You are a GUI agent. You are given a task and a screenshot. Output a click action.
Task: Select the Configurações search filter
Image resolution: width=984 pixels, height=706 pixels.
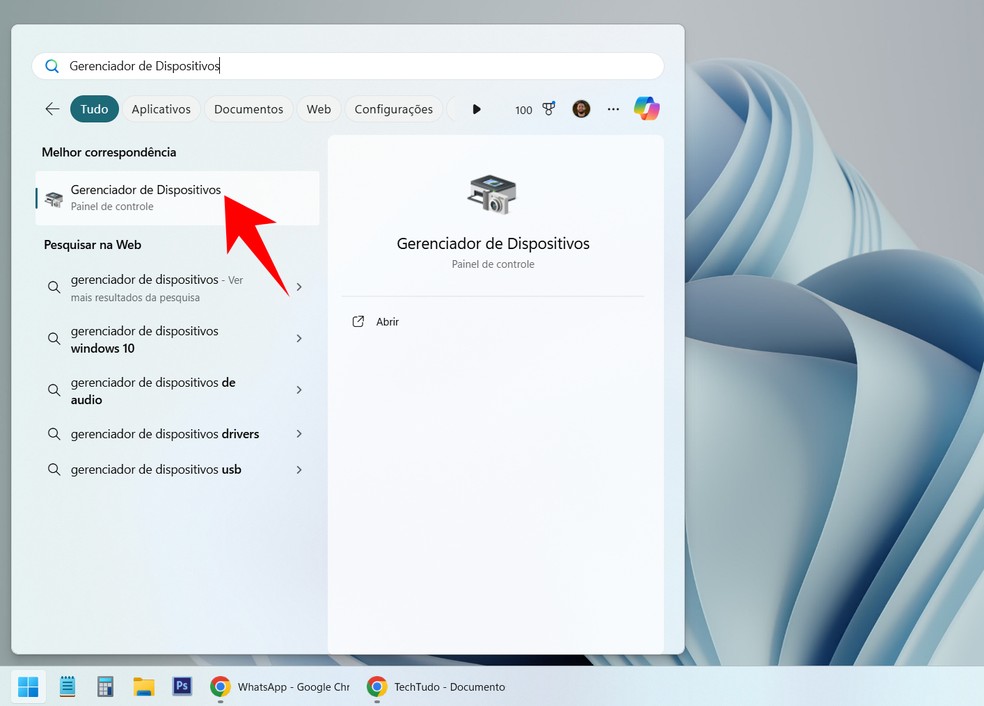pos(393,109)
